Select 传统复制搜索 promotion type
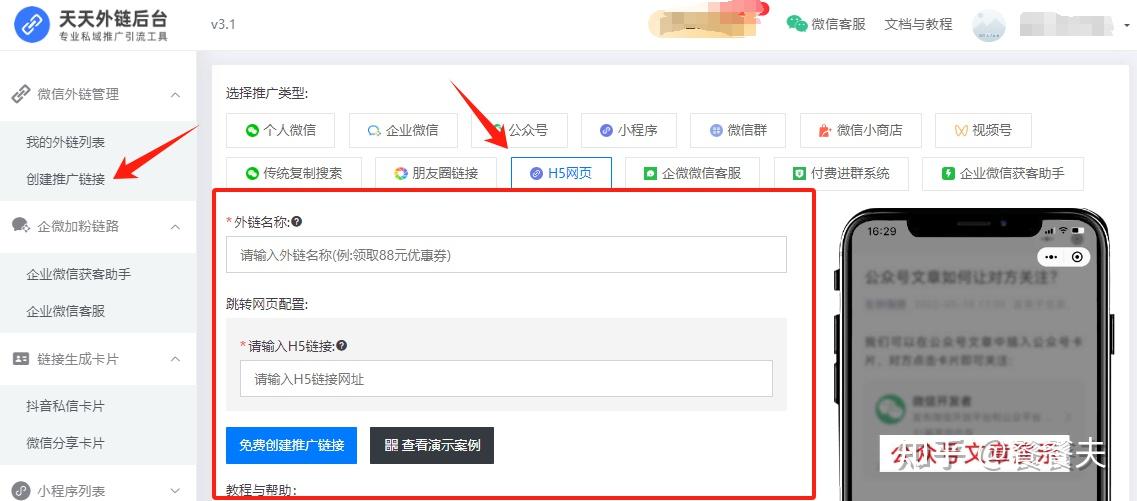1137x501 pixels. click(294, 173)
